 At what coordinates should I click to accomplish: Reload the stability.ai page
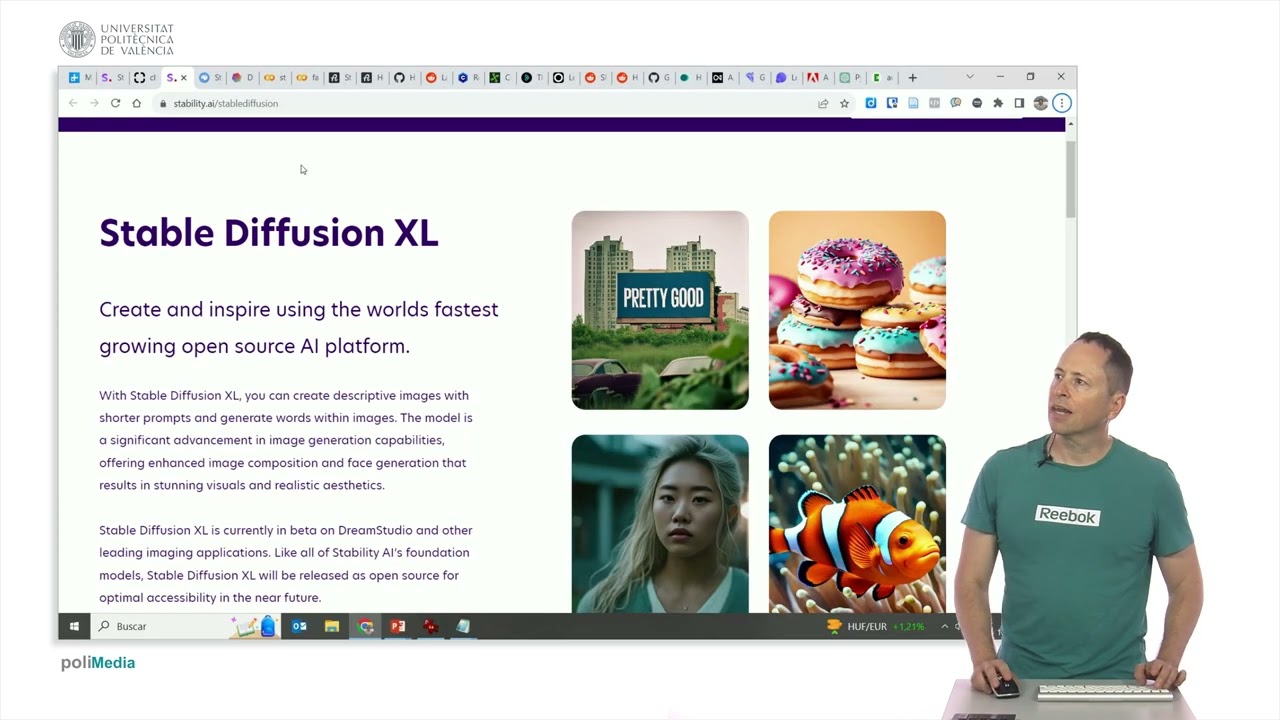pos(115,103)
